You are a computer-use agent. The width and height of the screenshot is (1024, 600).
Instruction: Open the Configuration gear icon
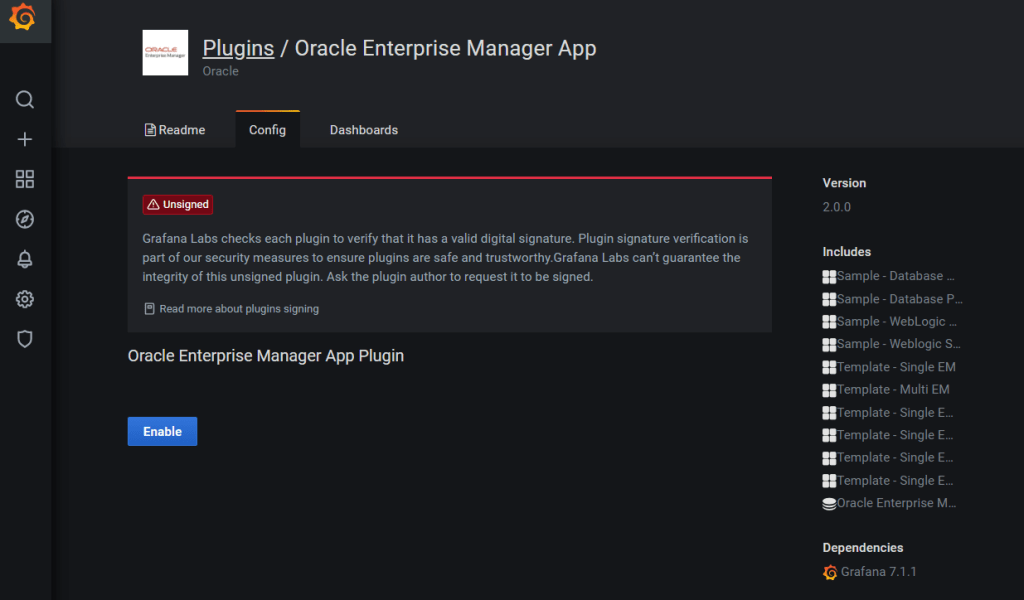click(25, 299)
